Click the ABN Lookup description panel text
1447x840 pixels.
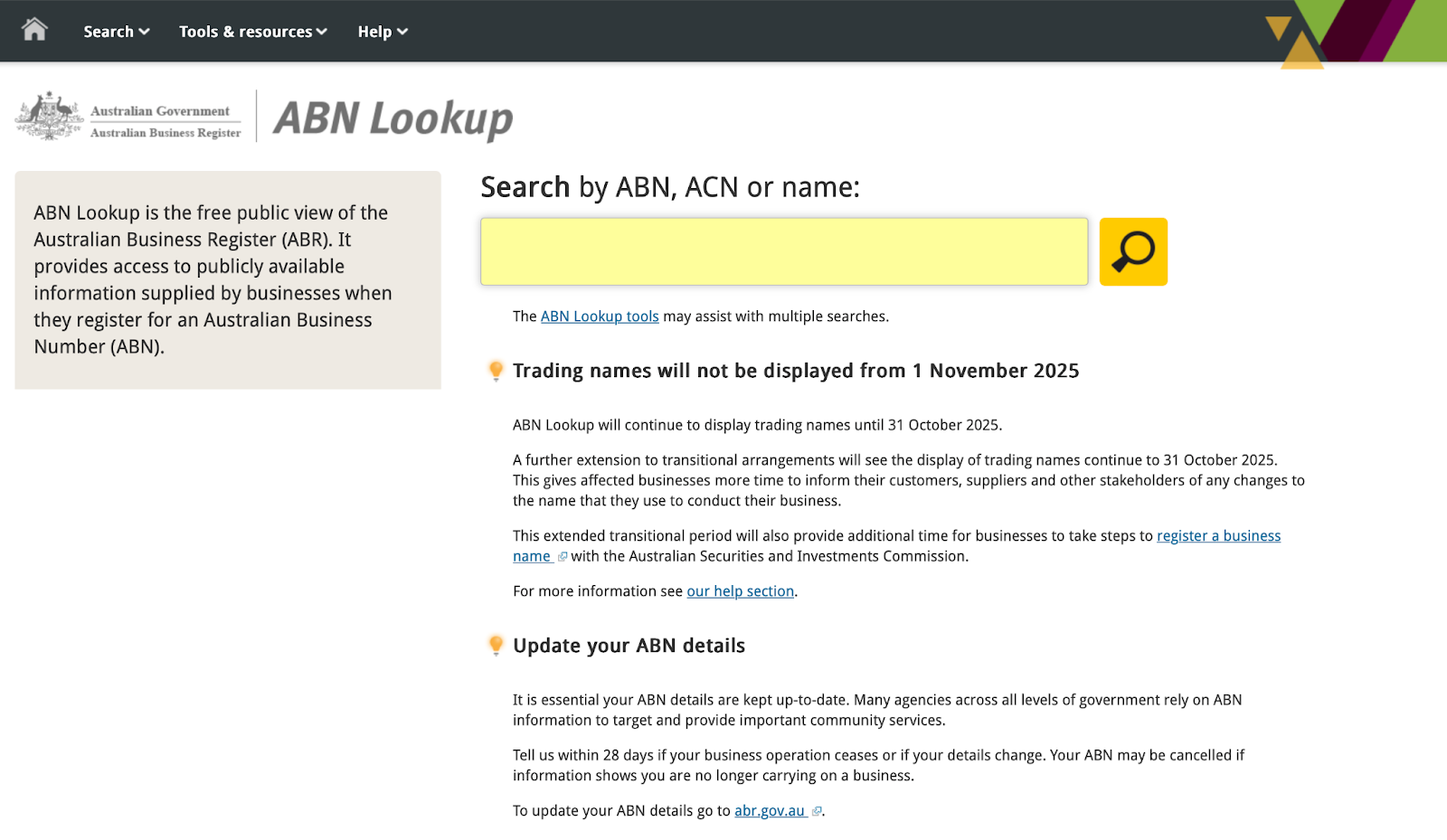click(x=213, y=279)
